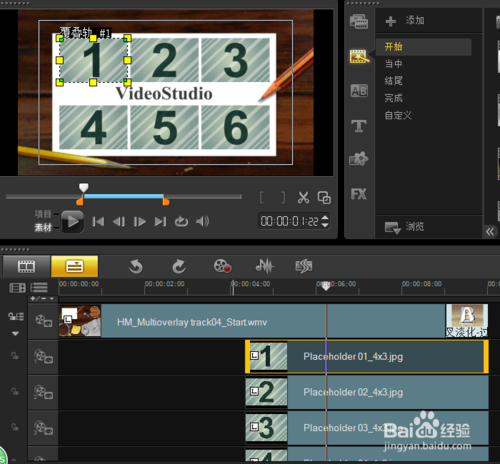Switch to Timeline view
The width and height of the screenshot is (500, 464).
(75, 266)
